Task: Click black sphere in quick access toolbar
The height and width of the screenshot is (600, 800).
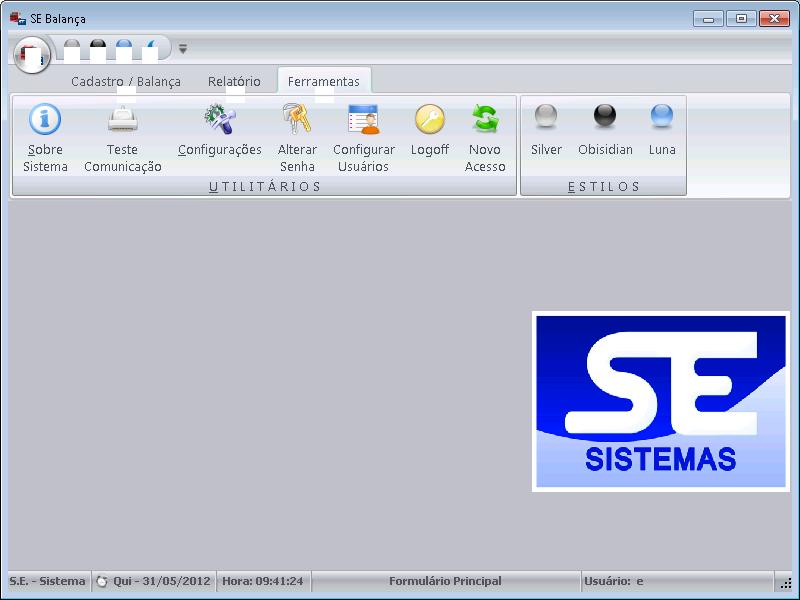Action: (98, 46)
